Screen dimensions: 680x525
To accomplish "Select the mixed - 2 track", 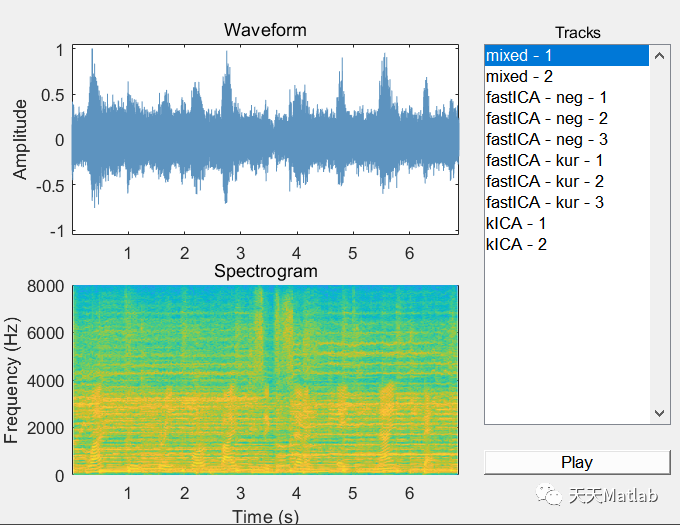I will click(566, 77).
